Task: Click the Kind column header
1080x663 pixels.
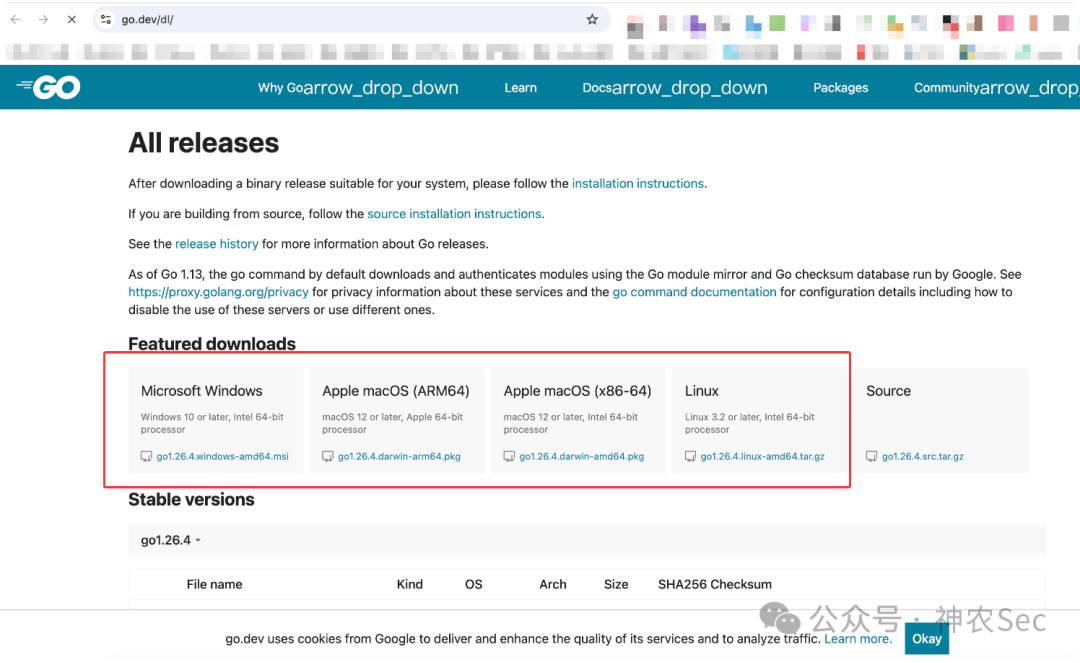Action: click(410, 585)
